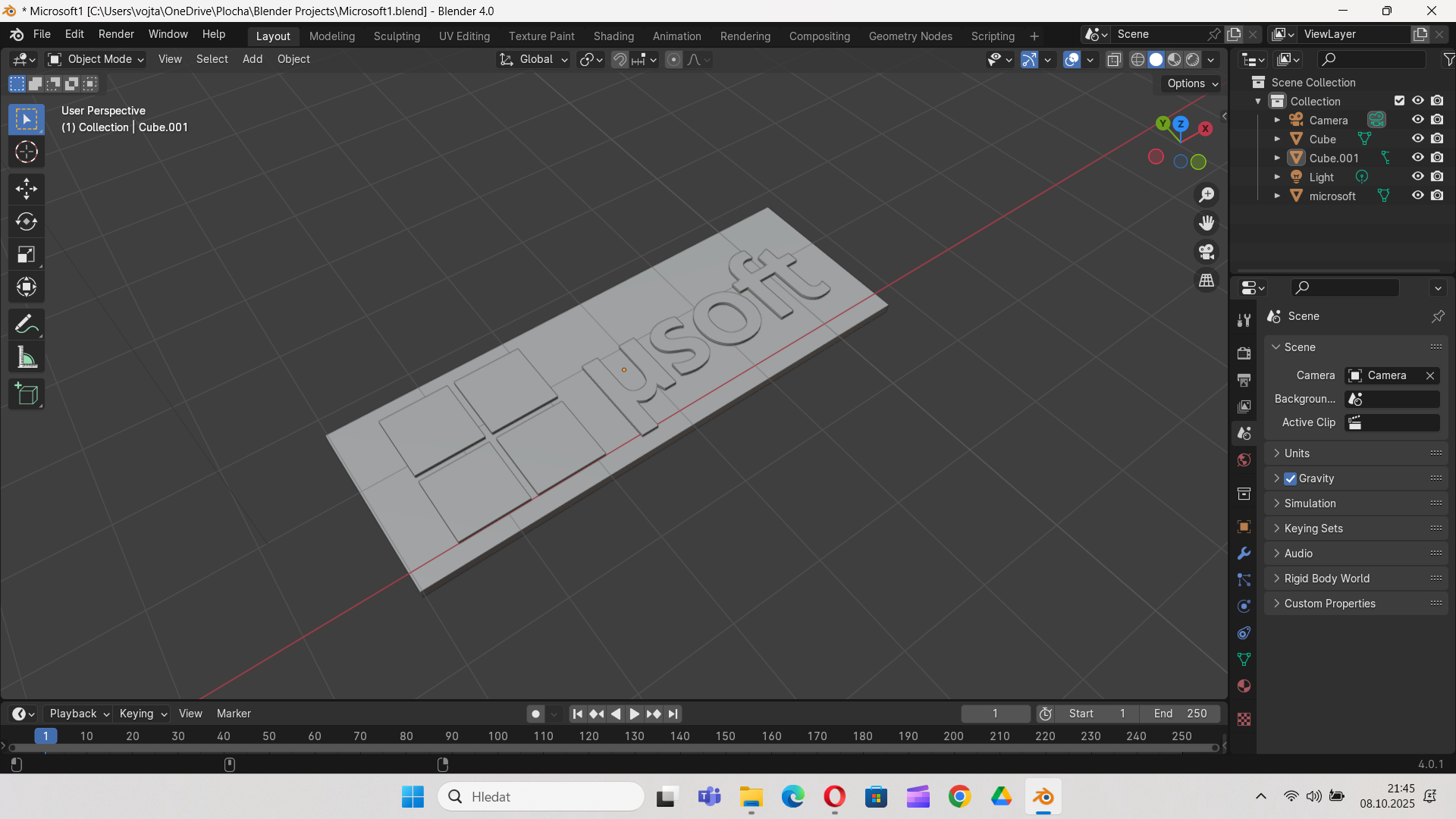This screenshot has height=819, width=1456.
Task: Hide Cube.001 via eye icon
Action: click(1417, 158)
